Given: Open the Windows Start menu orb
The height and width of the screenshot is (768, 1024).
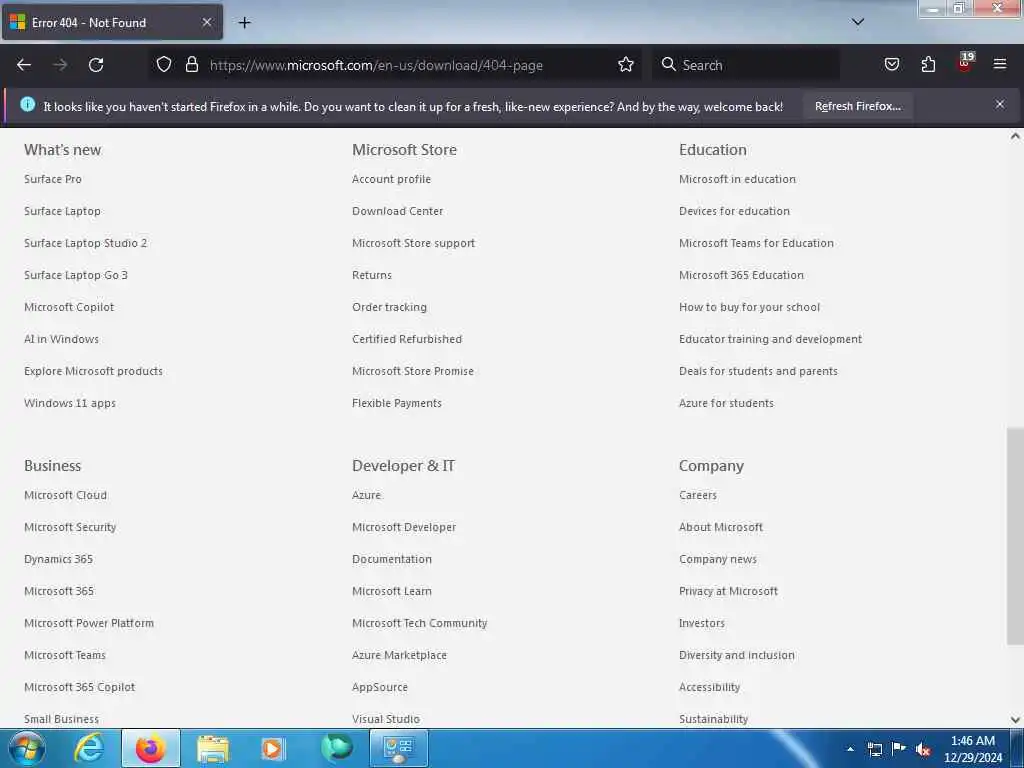Looking at the screenshot, I should [27, 748].
